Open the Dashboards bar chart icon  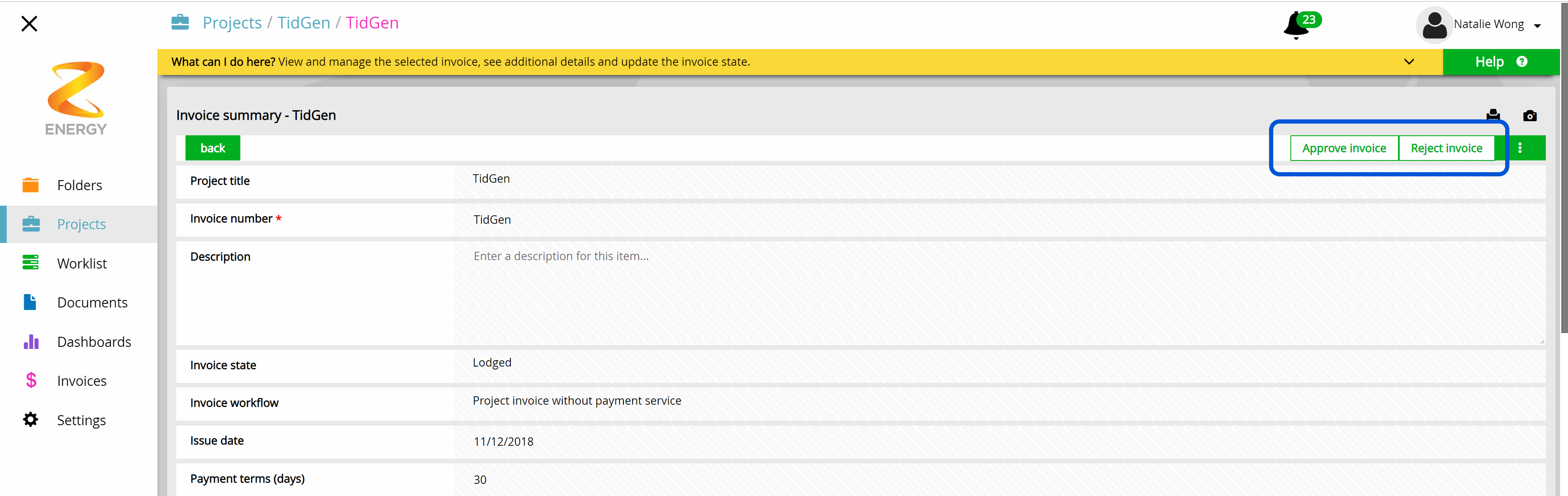point(31,341)
